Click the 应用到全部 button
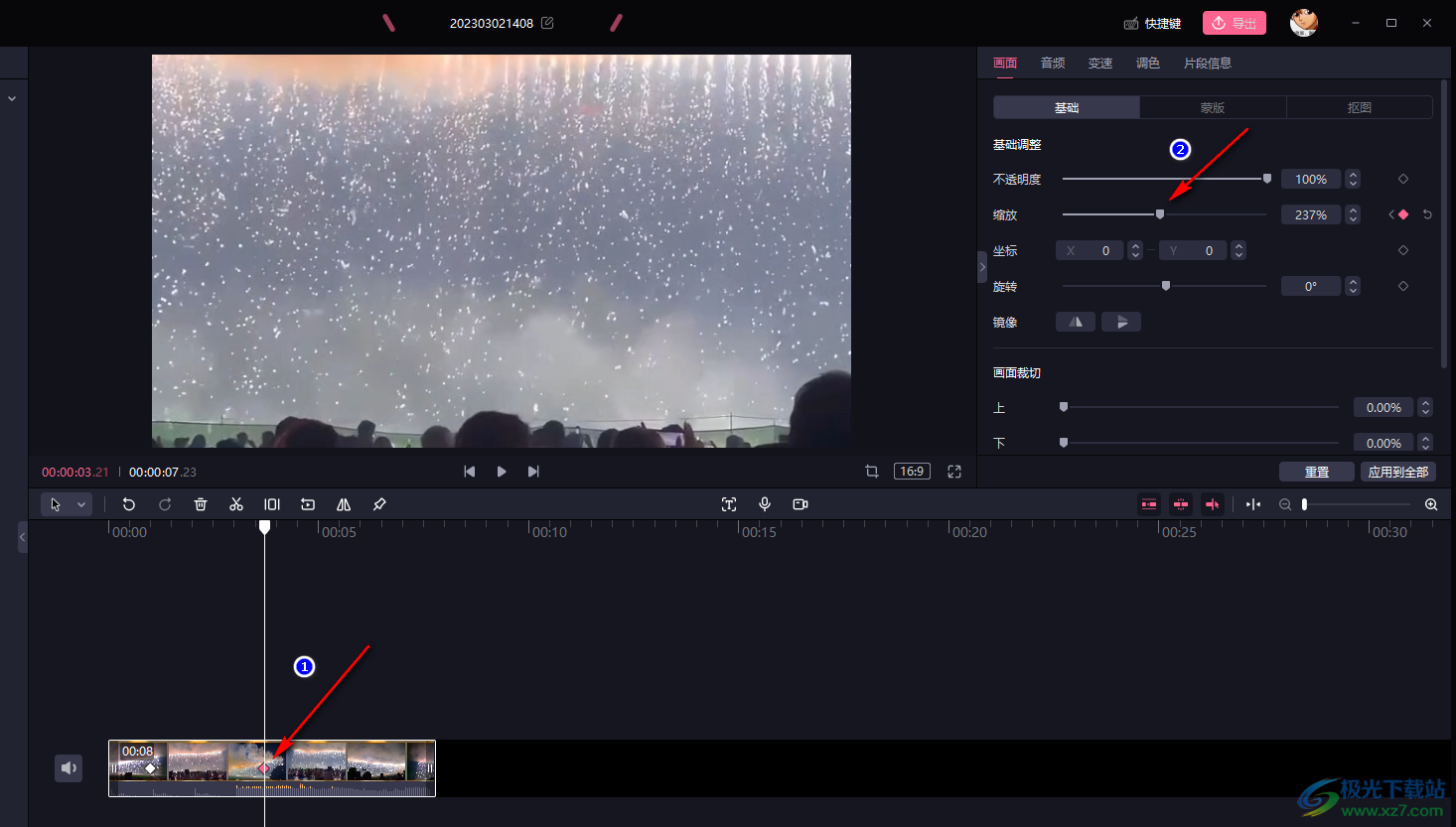 click(x=1398, y=472)
